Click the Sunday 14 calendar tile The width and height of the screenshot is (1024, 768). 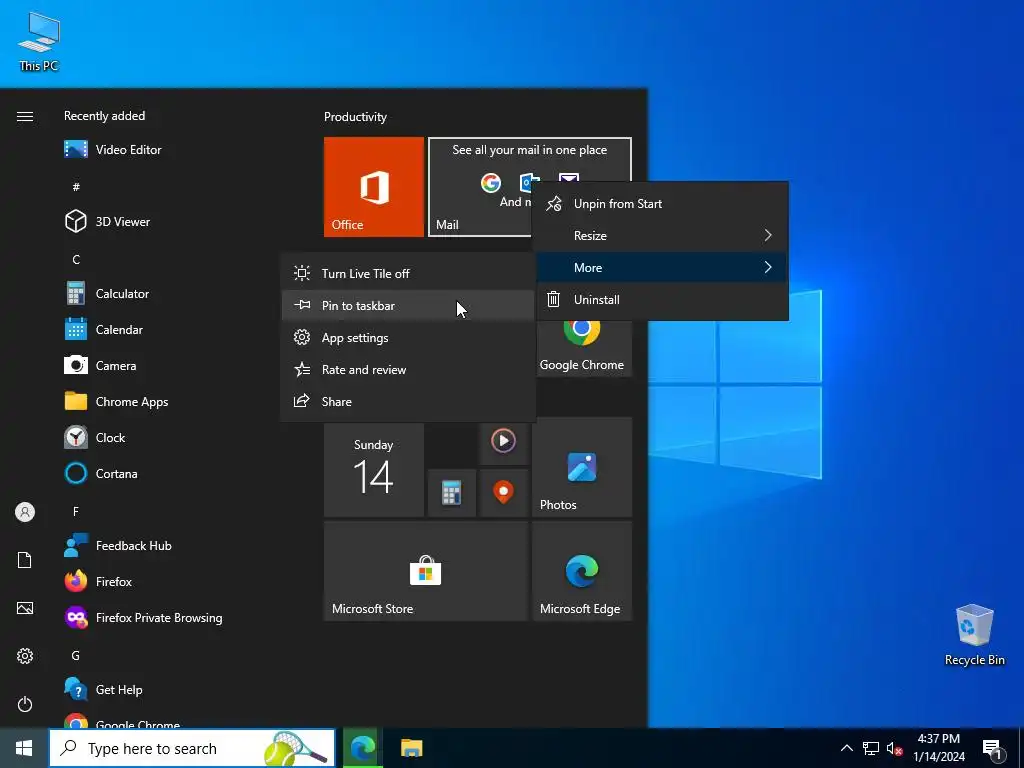pos(374,470)
